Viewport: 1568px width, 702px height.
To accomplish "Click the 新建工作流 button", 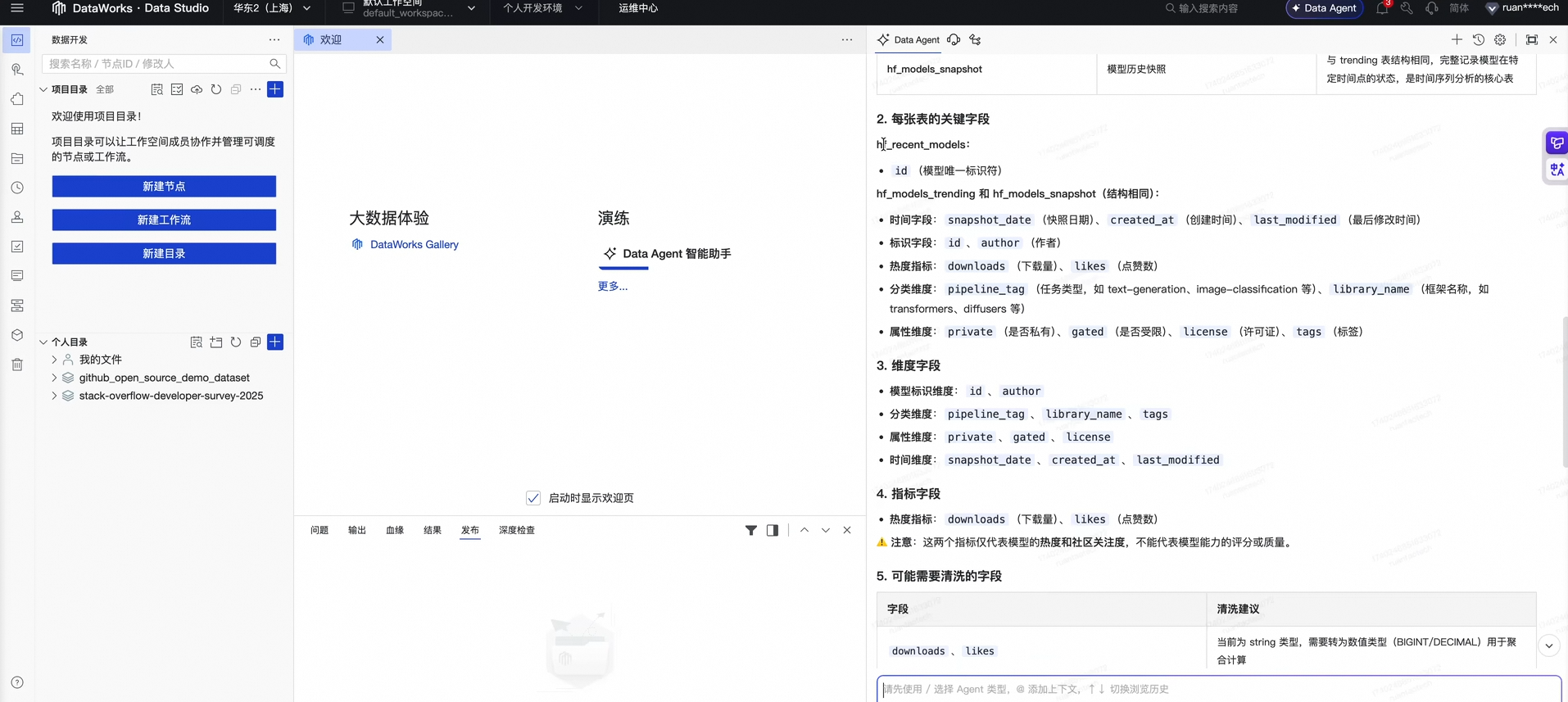I will pos(164,220).
